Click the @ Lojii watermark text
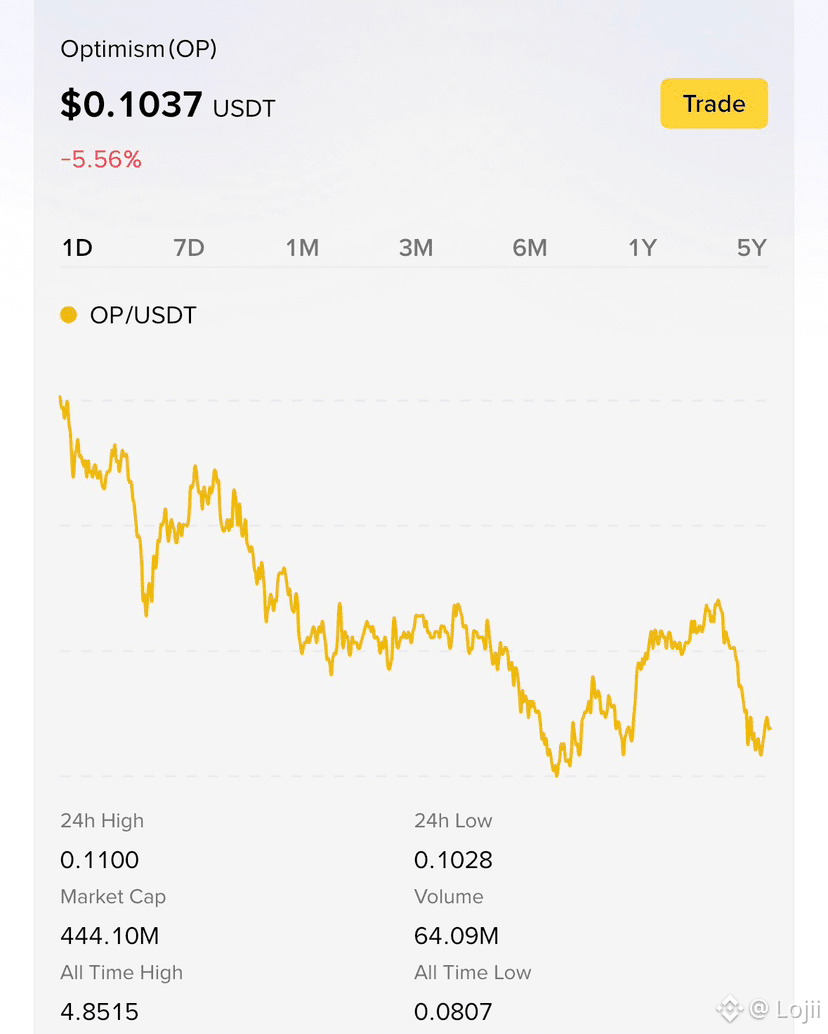The image size is (828, 1034). [784, 1009]
